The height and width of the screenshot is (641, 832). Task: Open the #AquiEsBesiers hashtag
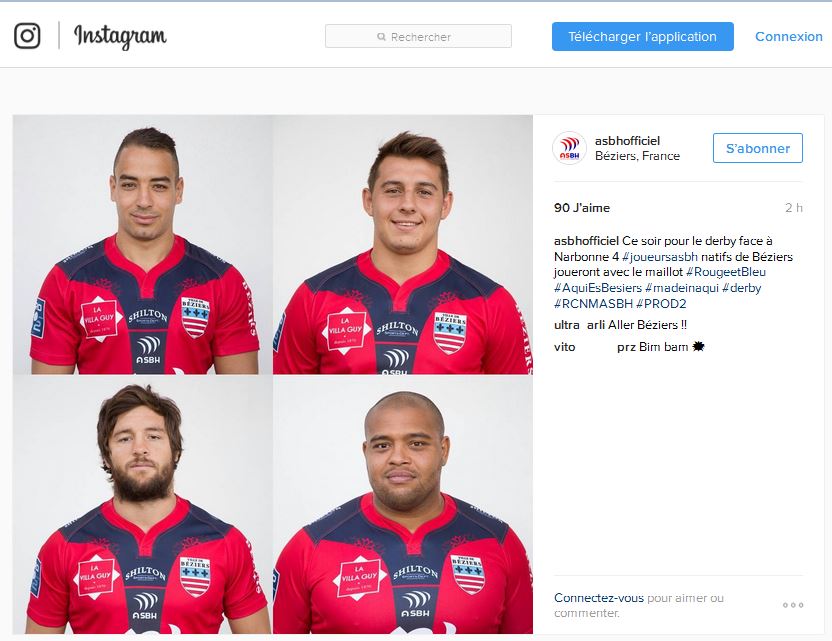tap(598, 288)
